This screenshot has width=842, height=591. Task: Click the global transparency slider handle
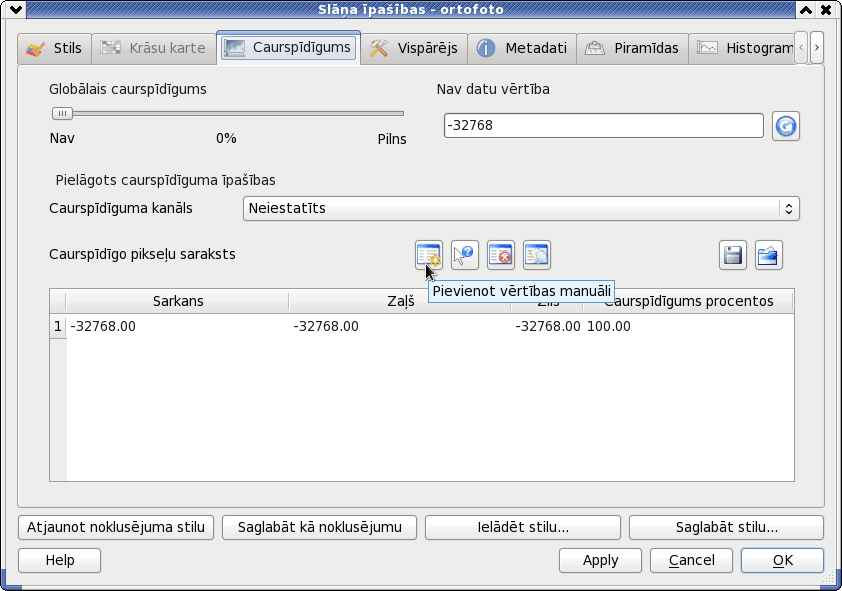pos(62,113)
